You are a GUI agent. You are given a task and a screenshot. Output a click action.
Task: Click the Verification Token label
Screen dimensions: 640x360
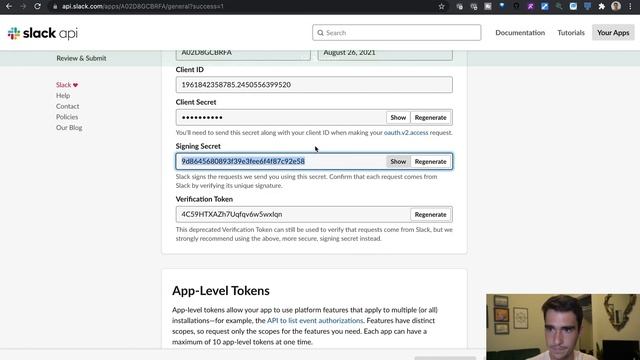click(x=204, y=199)
